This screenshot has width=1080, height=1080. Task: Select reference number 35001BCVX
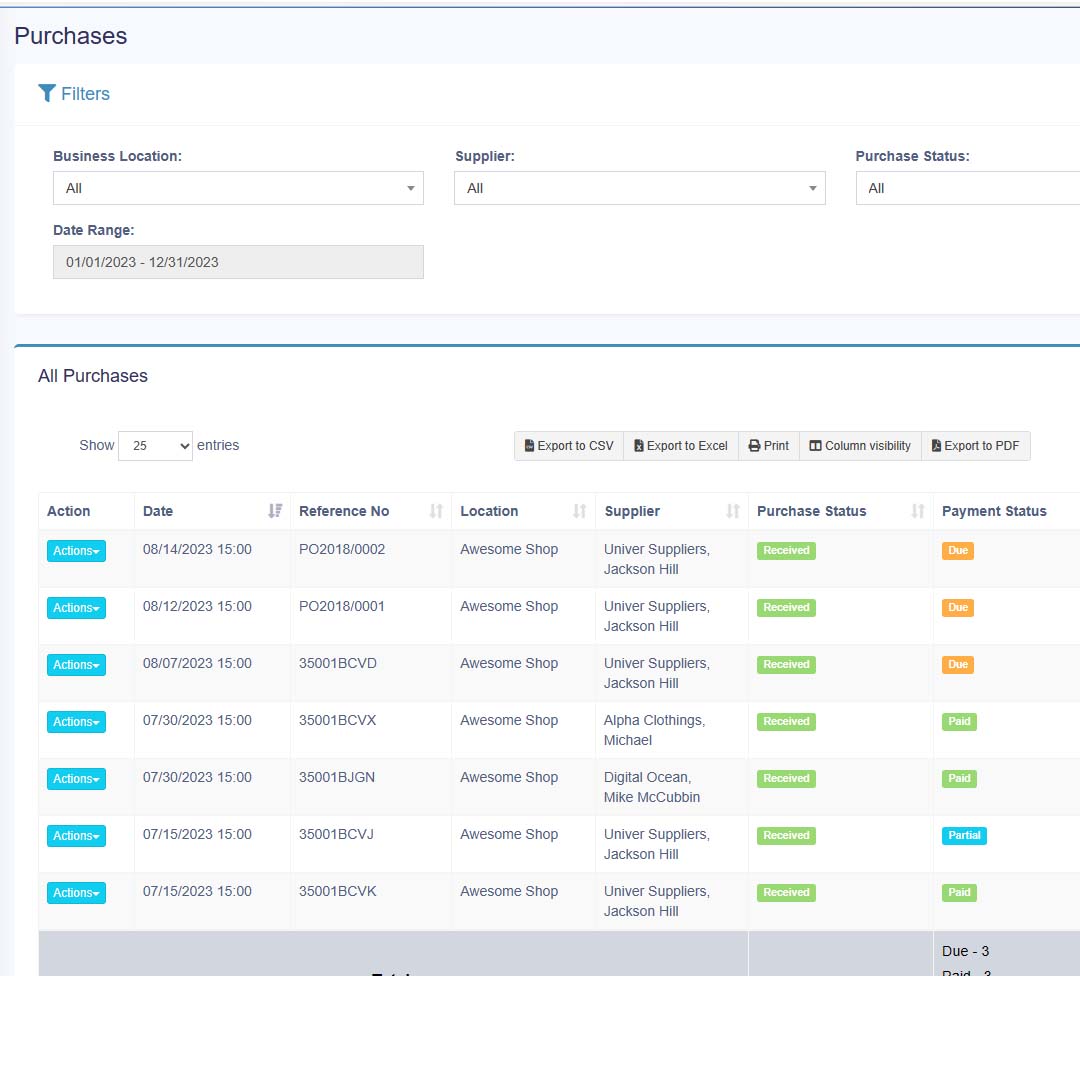[x=338, y=720]
